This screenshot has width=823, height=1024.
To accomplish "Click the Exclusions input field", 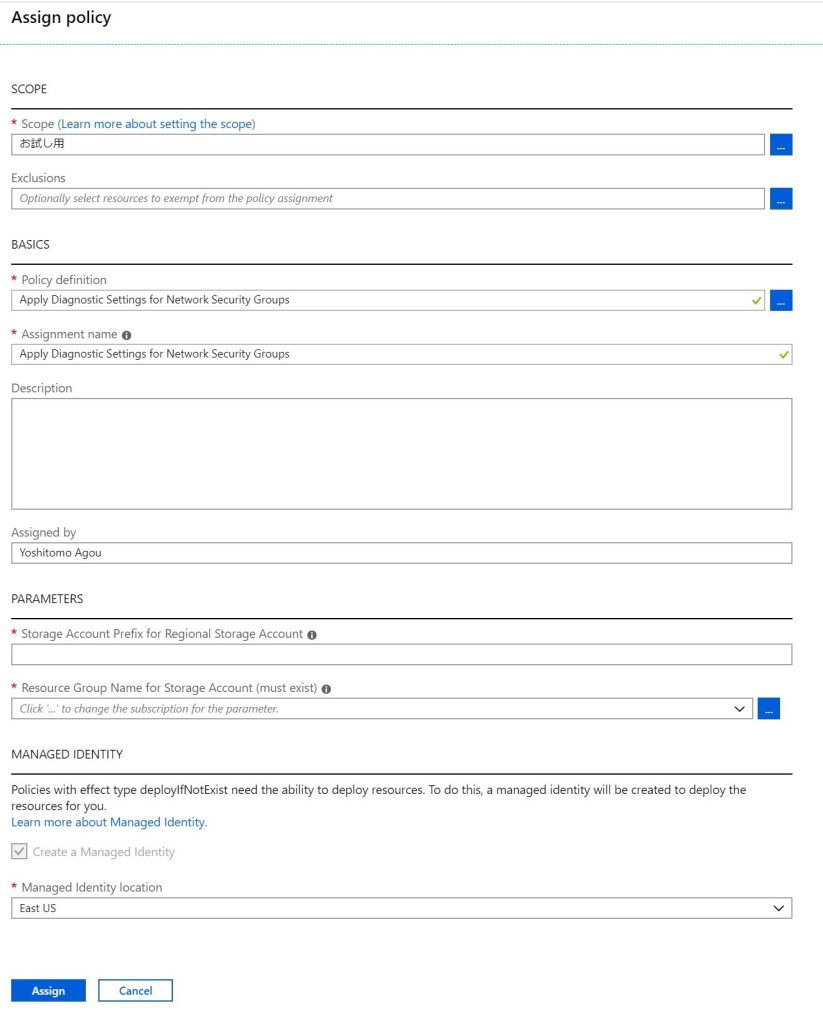I will click(x=388, y=199).
